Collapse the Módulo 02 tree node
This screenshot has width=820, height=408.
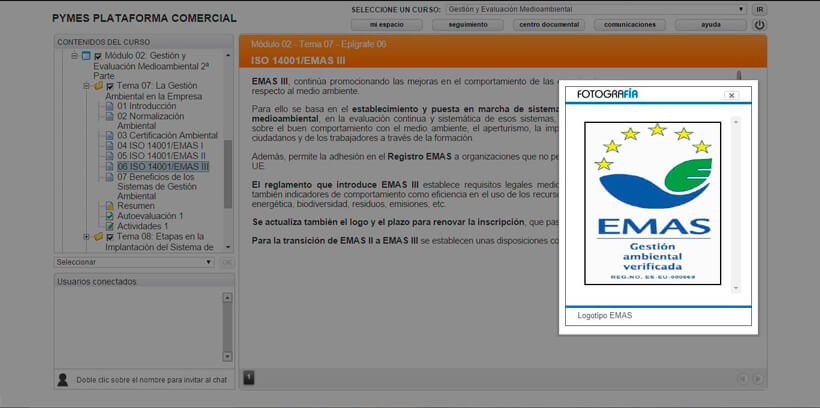tap(74, 55)
